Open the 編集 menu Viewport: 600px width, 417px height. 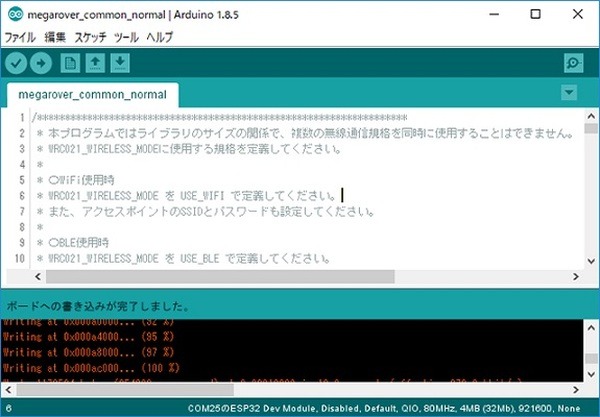[x=54, y=38]
